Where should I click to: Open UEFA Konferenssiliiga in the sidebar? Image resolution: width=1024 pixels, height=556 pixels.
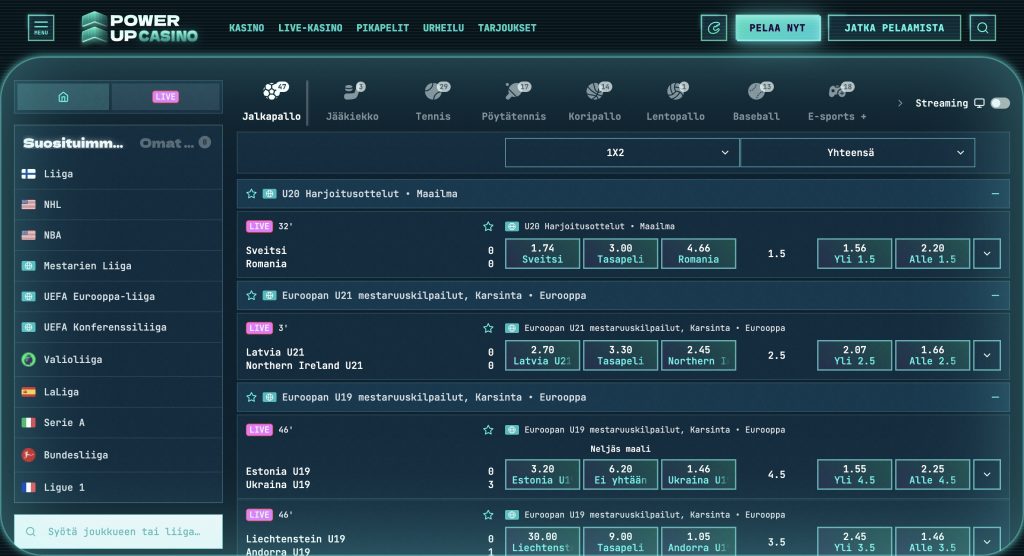point(118,327)
